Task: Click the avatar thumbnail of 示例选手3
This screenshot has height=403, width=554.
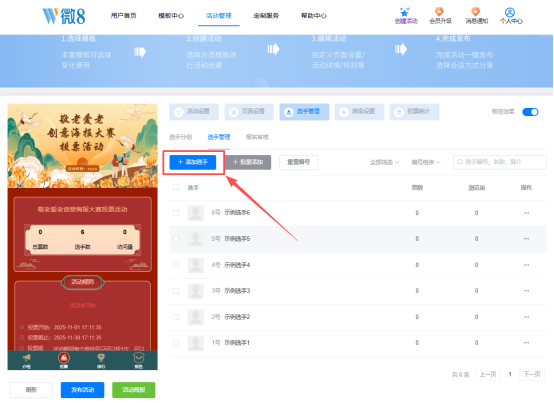Action: [196, 291]
